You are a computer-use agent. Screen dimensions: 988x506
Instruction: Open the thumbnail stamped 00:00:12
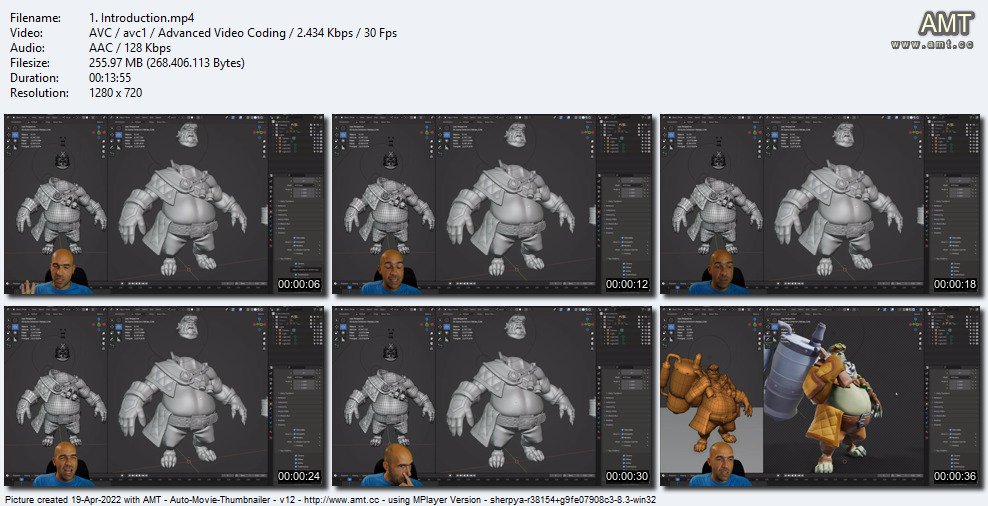click(492, 204)
